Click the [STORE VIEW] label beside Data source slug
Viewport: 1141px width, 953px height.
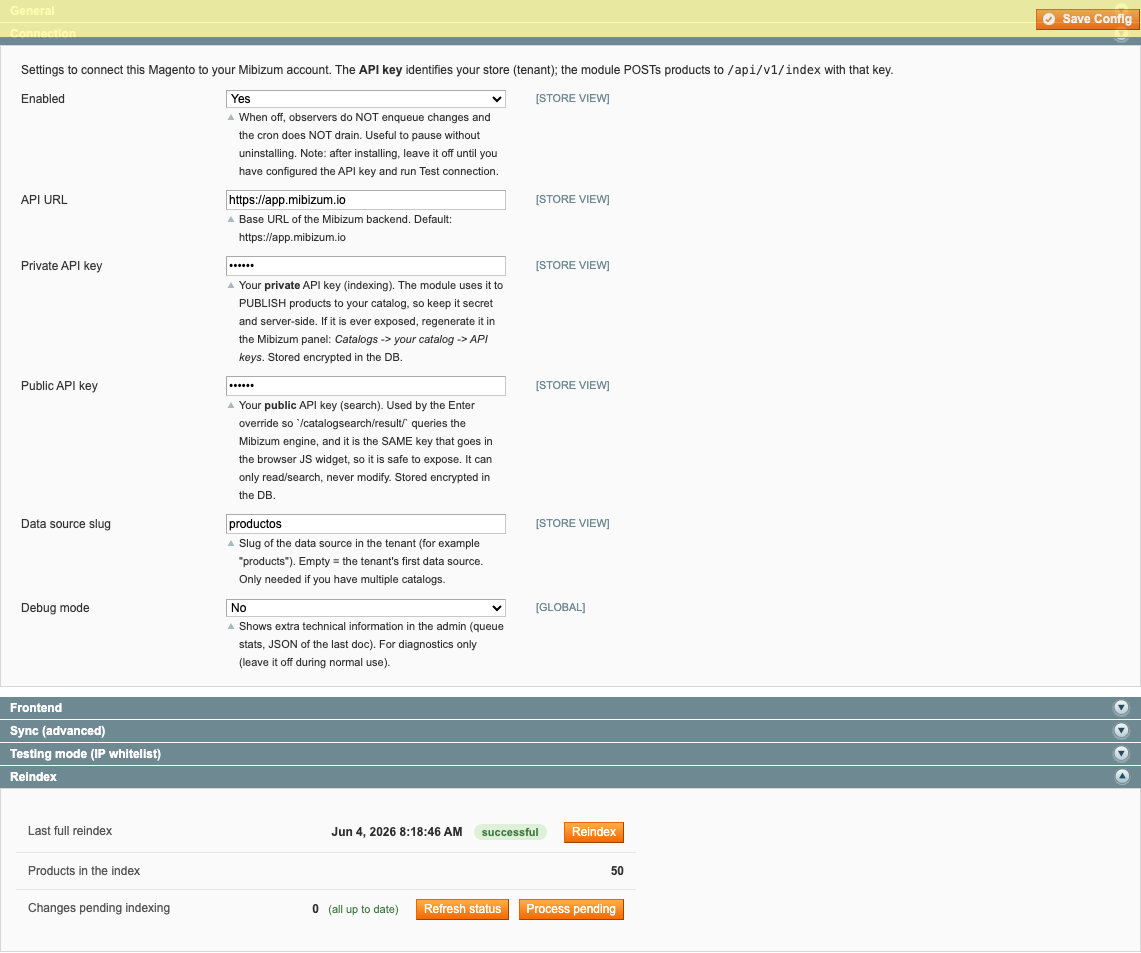(x=573, y=524)
